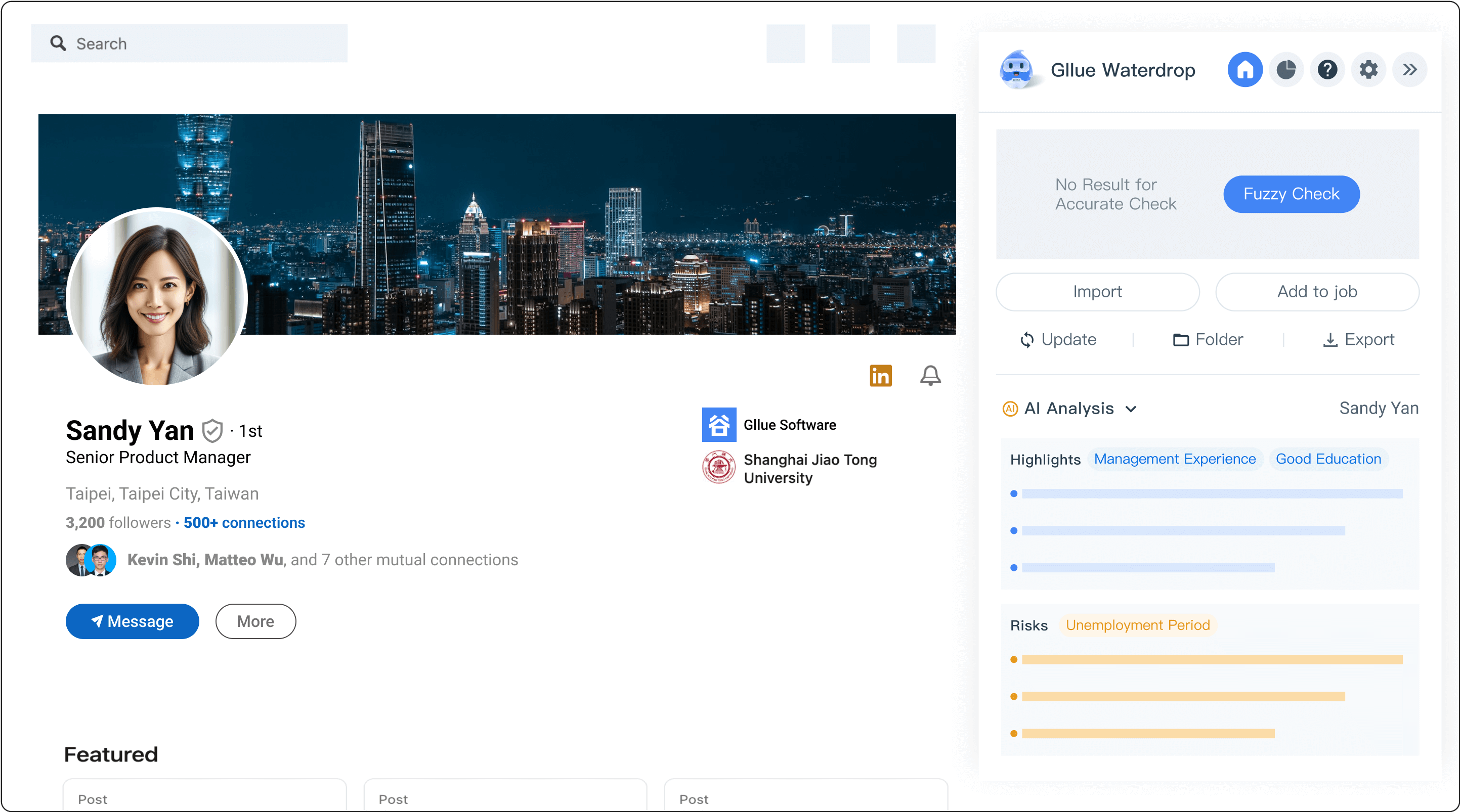Screen dimensions: 1460x812
Task: Click the Message button
Action: pyautogui.click(x=132, y=621)
